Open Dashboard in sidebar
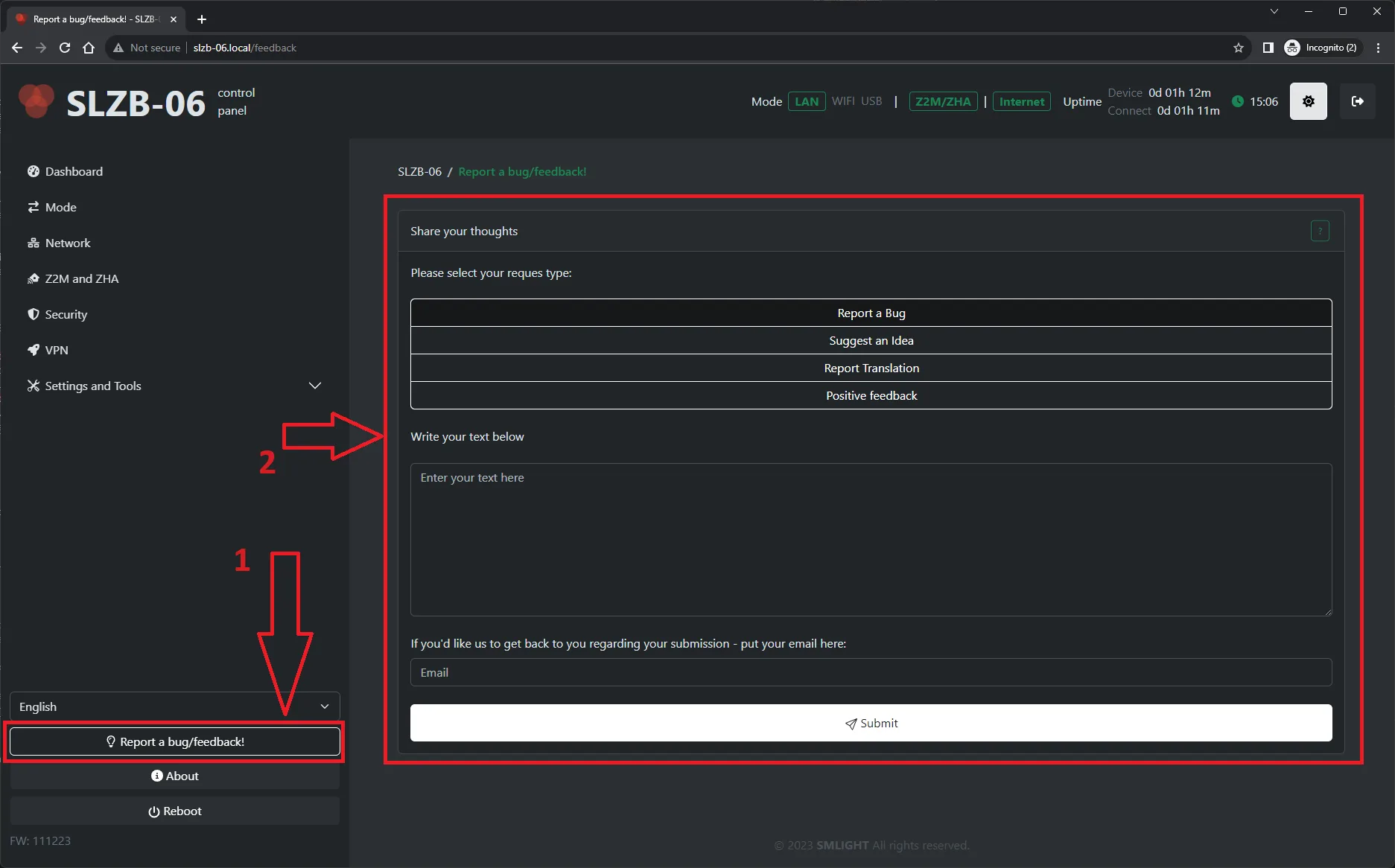Image resolution: width=1395 pixels, height=868 pixels. tap(74, 171)
